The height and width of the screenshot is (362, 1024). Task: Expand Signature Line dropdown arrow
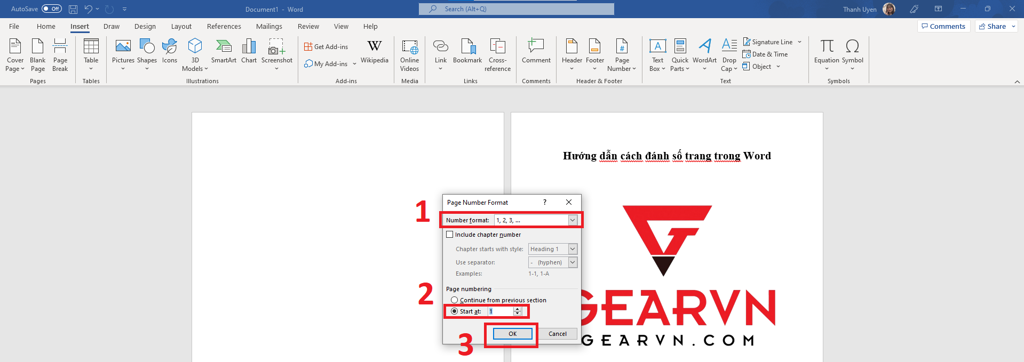pyautogui.click(x=799, y=42)
